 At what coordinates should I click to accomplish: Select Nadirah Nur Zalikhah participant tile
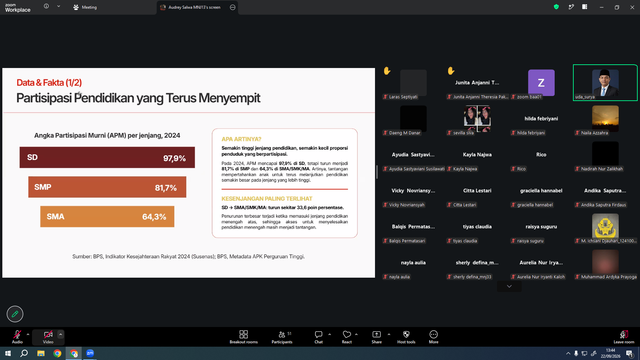[x=605, y=155]
